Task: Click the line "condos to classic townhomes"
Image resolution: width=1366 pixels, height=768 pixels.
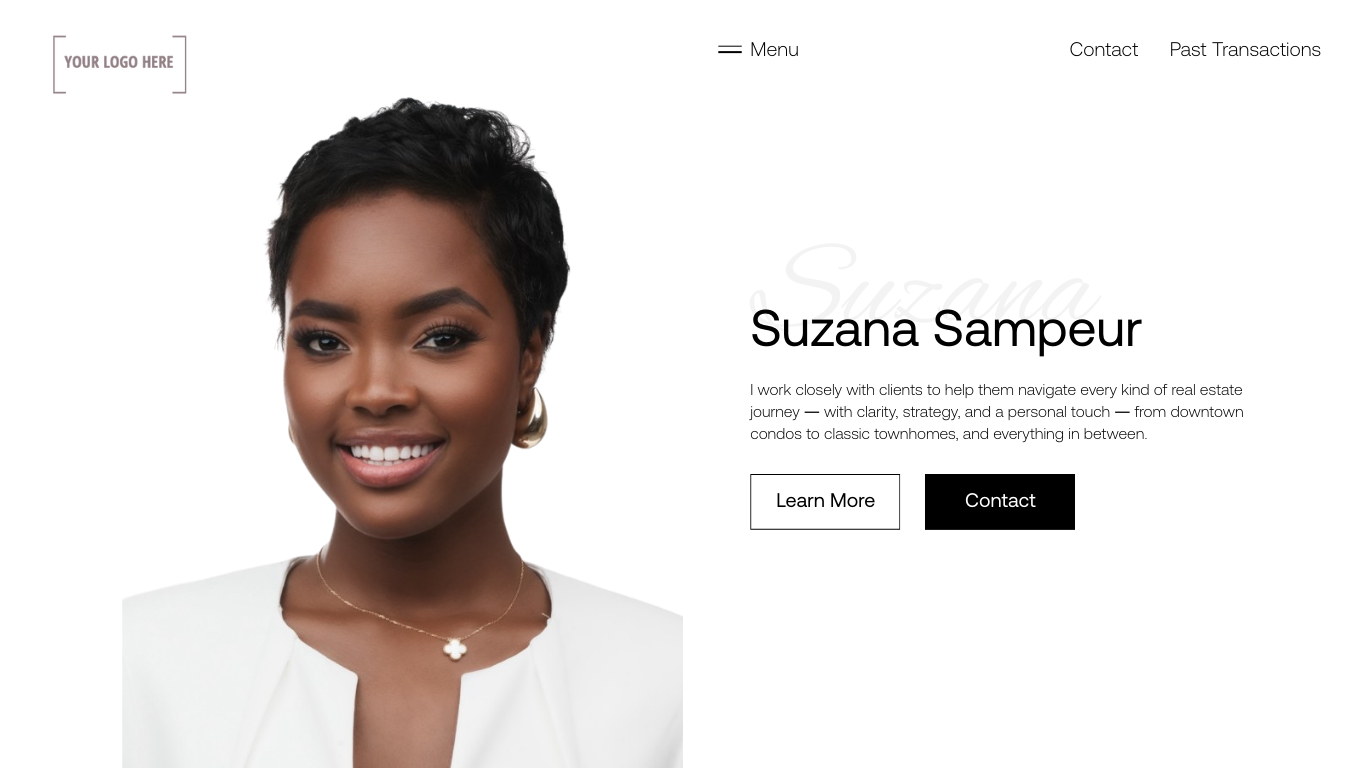Action: point(949,434)
